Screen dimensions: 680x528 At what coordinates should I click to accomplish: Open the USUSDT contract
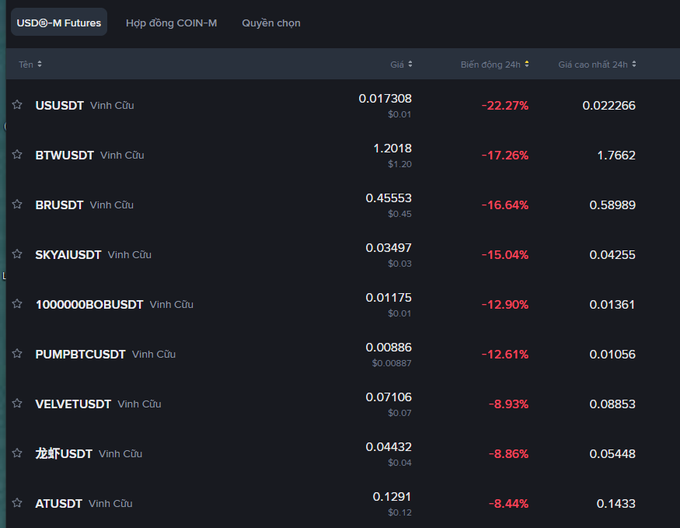[59, 105]
